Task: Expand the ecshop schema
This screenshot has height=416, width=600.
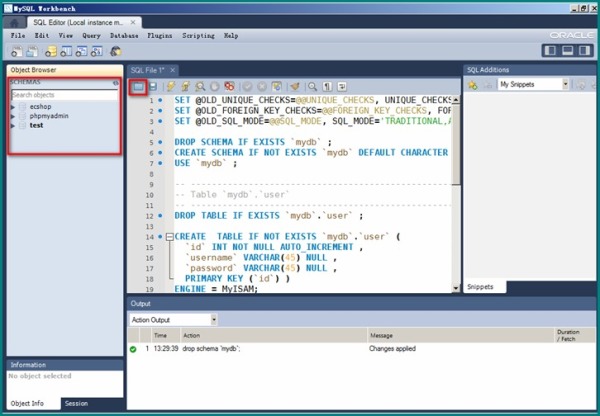Action: coord(13,107)
